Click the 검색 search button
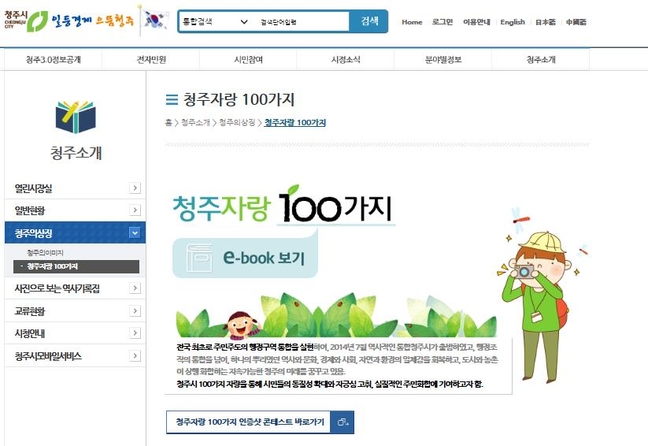Viewport: 648px width, 446px height. coord(369,21)
